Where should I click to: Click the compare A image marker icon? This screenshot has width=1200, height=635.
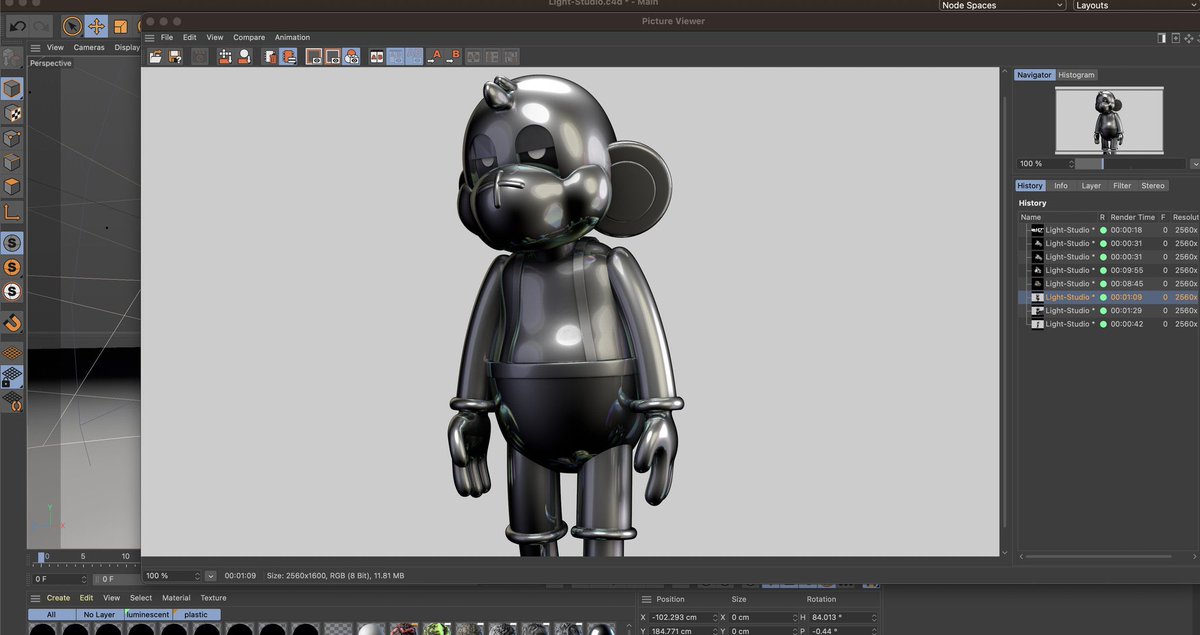(435, 57)
